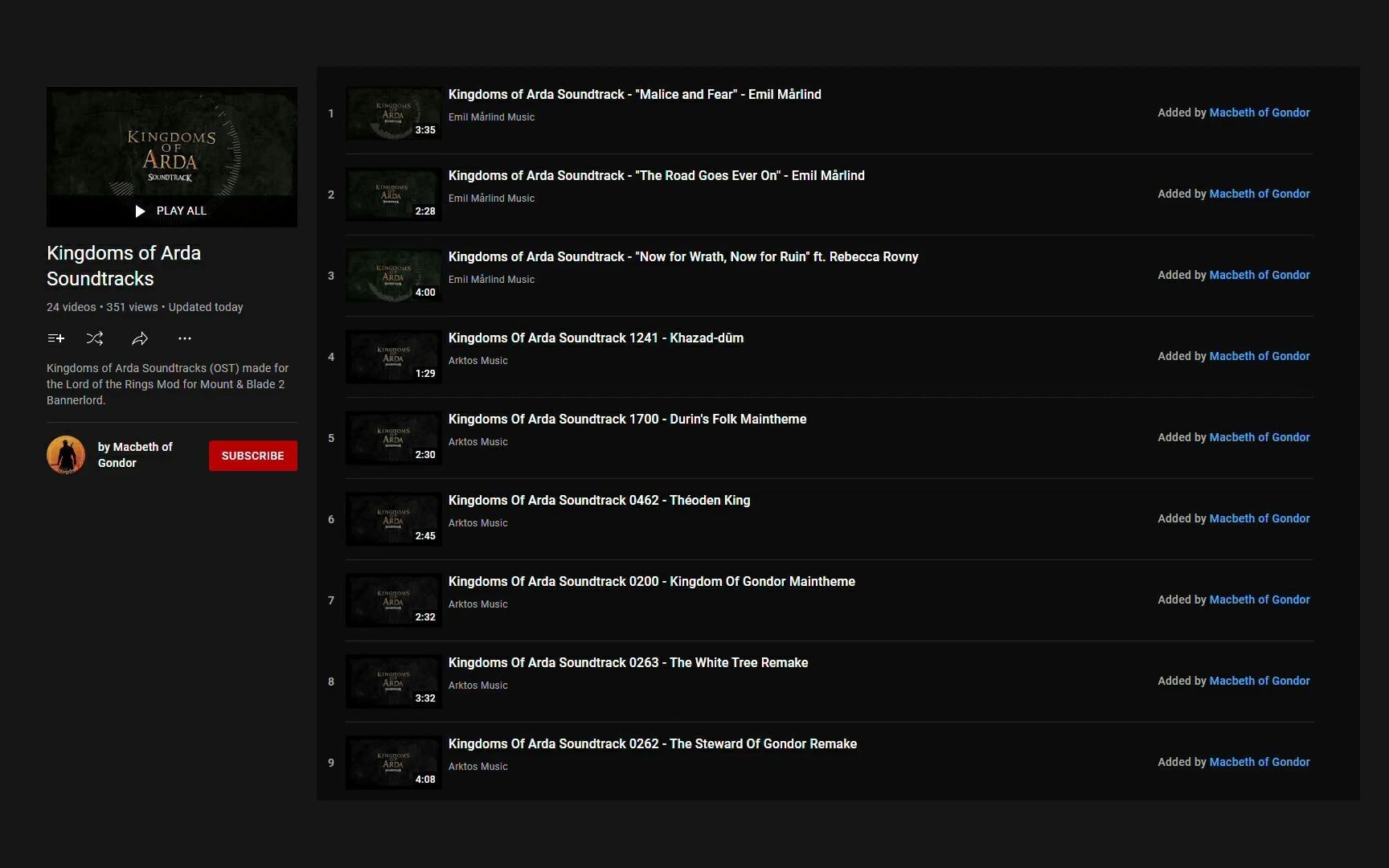This screenshot has height=868, width=1389.
Task: Click the Kingdoms of Arda Soundtracks playlist title
Action: [x=124, y=266]
